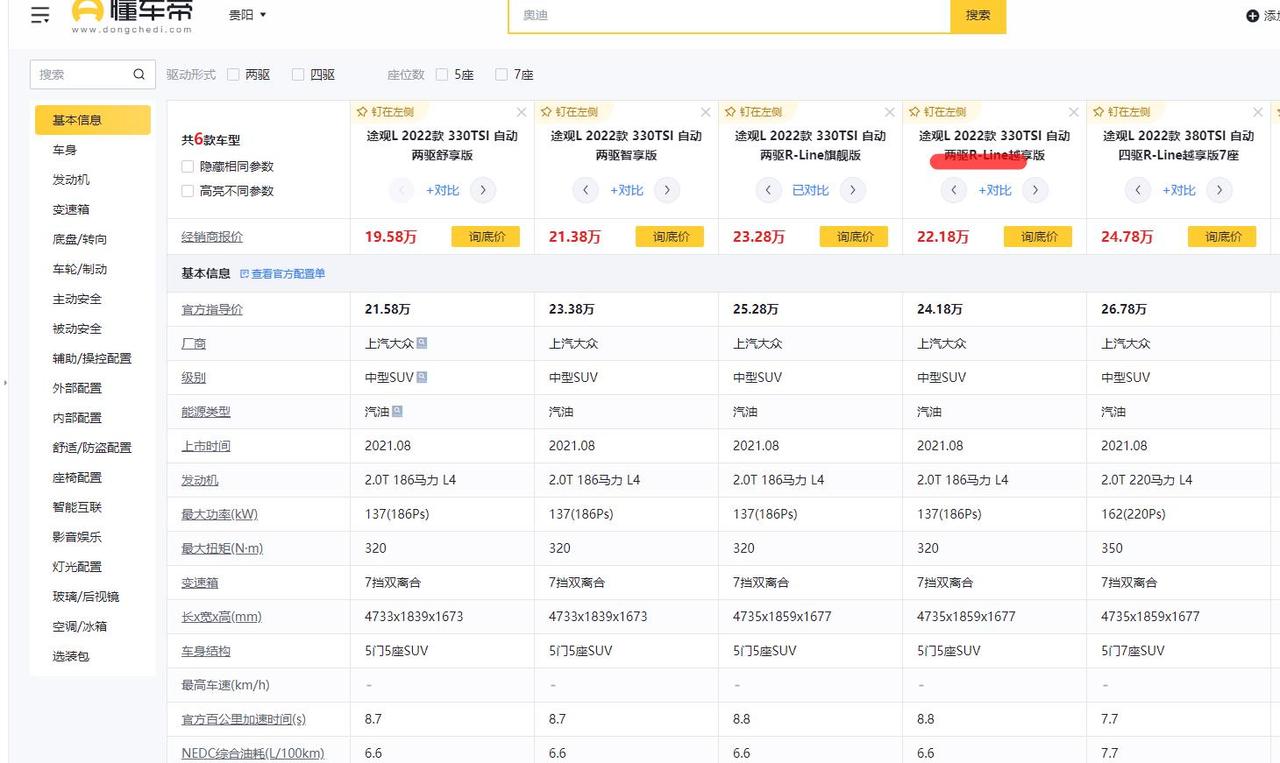Move 两驱舒享版 column right with arrow

pyautogui.click(x=482, y=190)
